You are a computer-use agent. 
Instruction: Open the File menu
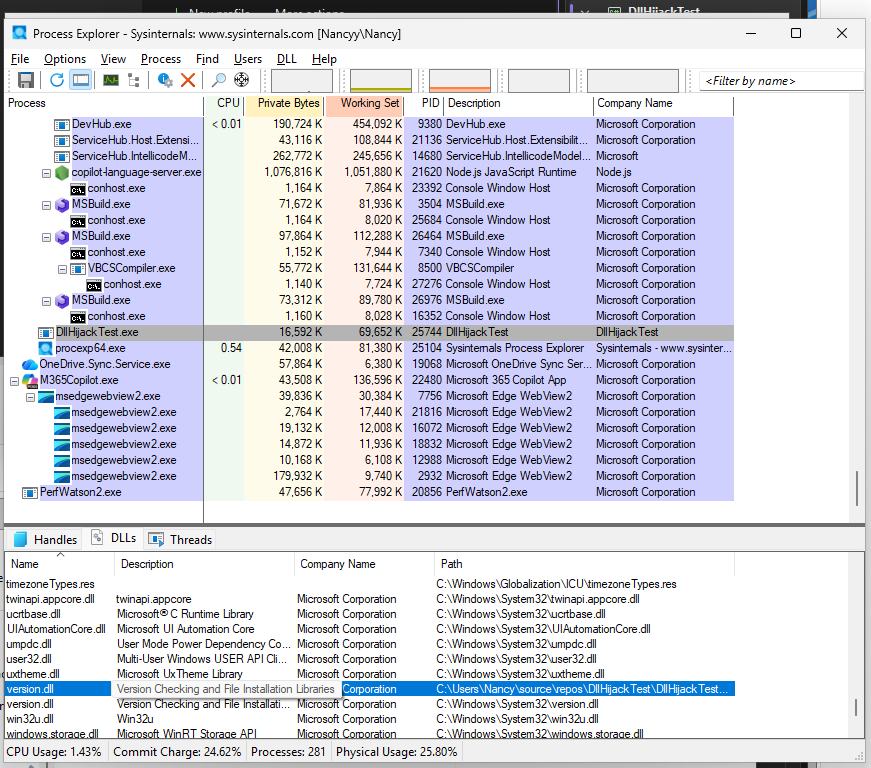pos(20,59)
